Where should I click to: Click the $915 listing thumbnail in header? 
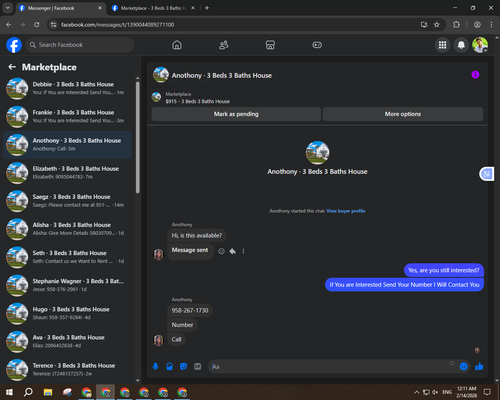click(x=156, y=97)
